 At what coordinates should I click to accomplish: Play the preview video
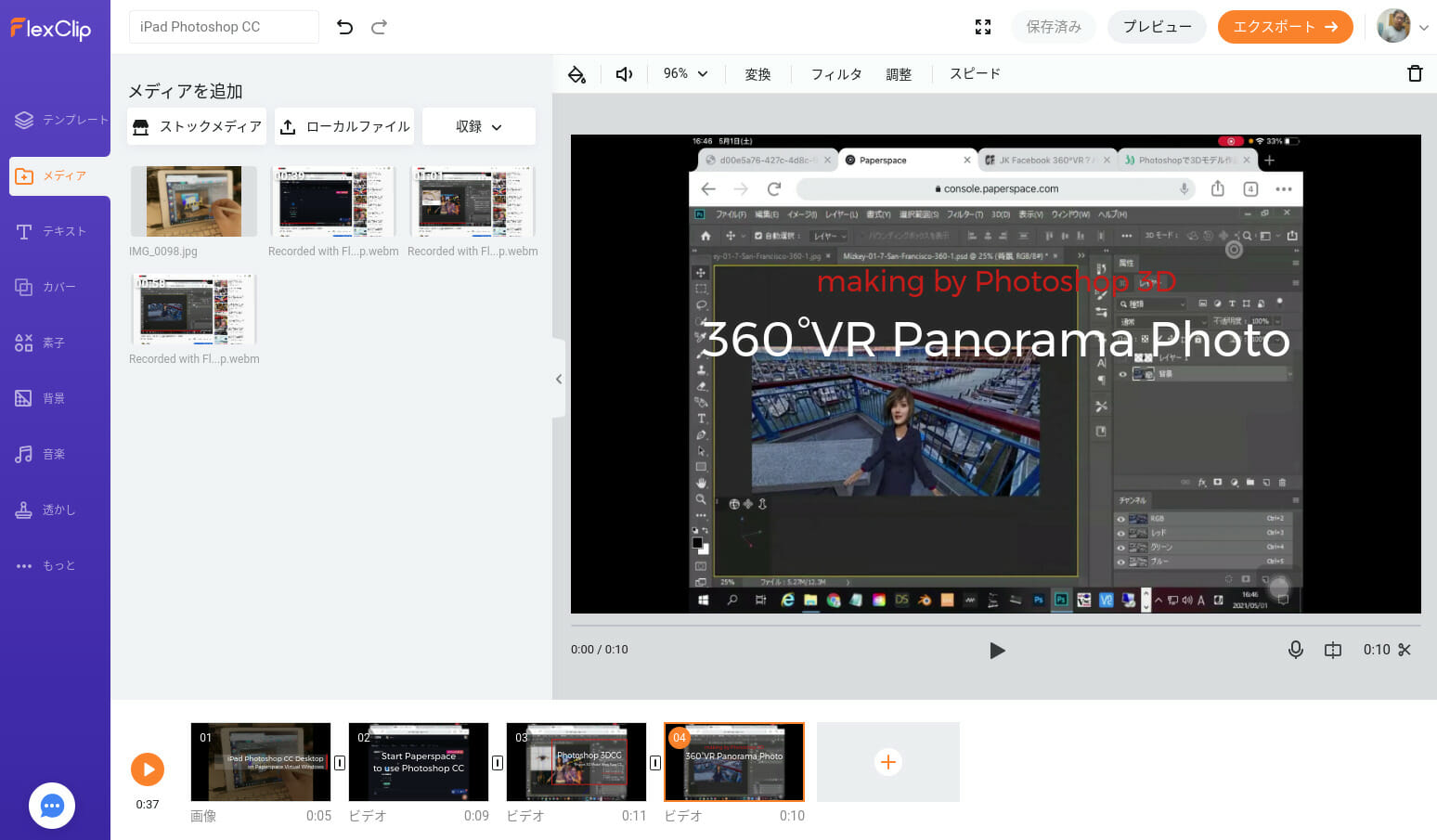[x=997, y=651]
